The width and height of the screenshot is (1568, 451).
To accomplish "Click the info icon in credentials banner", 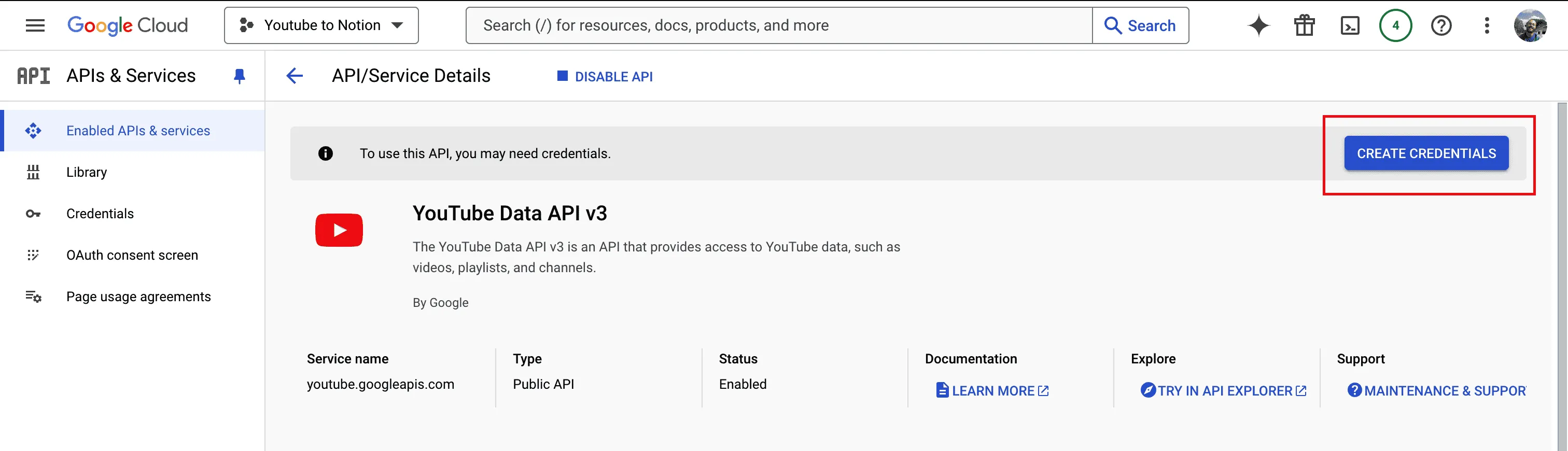I will point(326,153).
